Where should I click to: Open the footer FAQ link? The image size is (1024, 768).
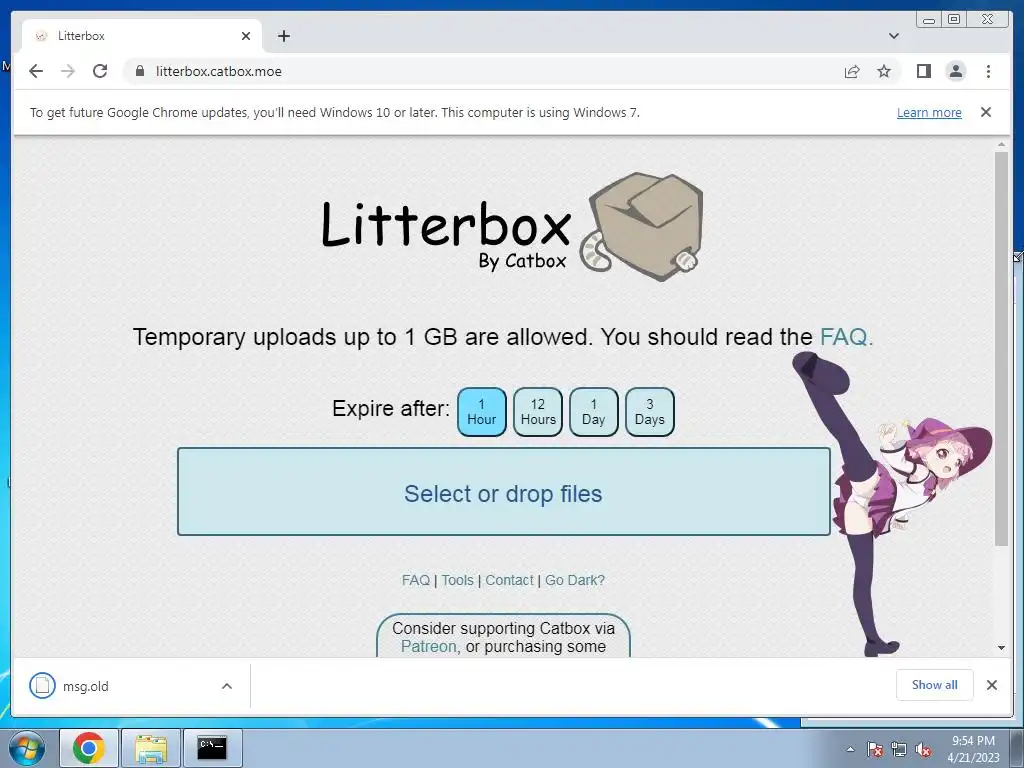pos(416,581)
